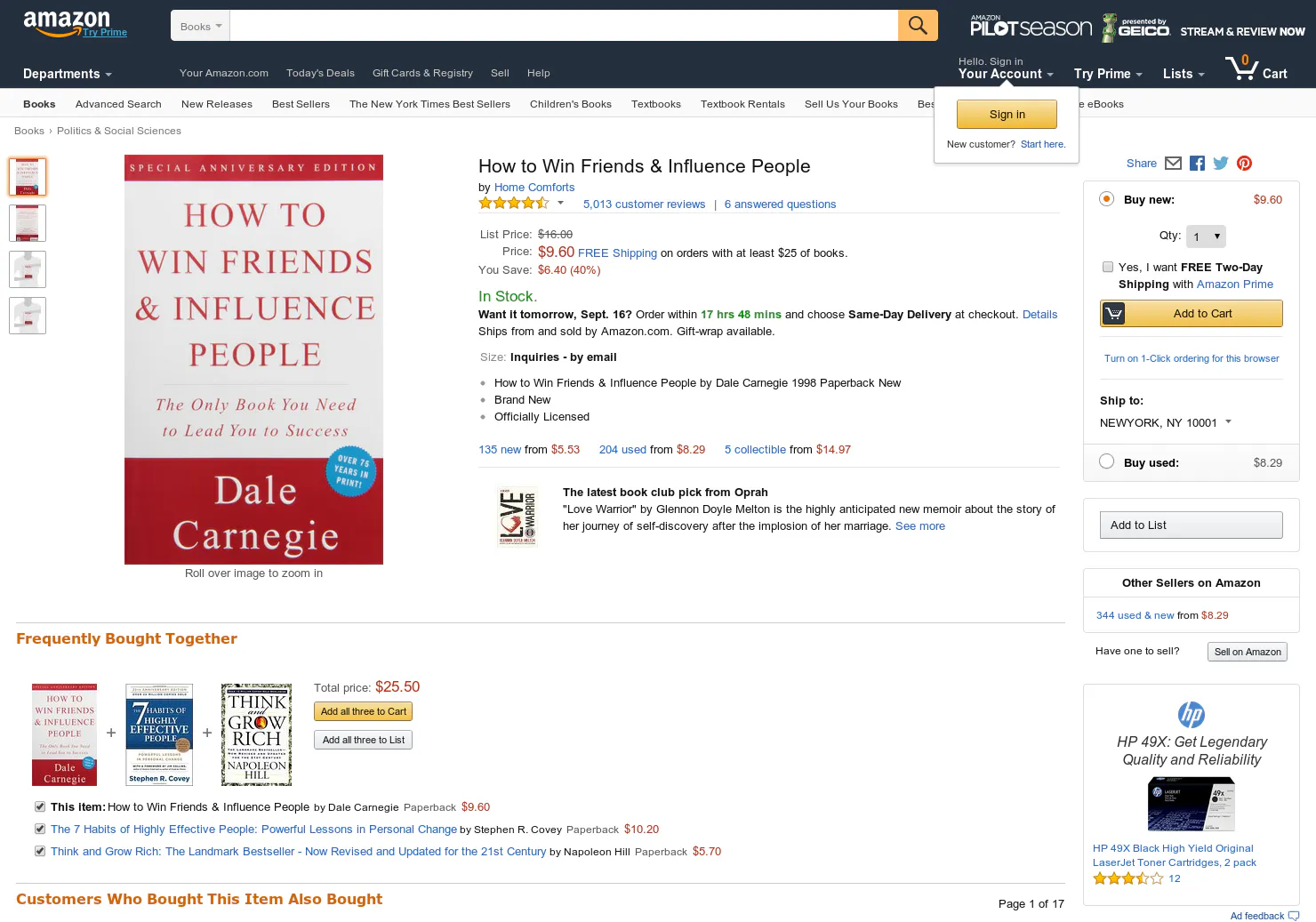Select the second book image thumbnail
This screenshot has width=1316, height=922.
28,223
